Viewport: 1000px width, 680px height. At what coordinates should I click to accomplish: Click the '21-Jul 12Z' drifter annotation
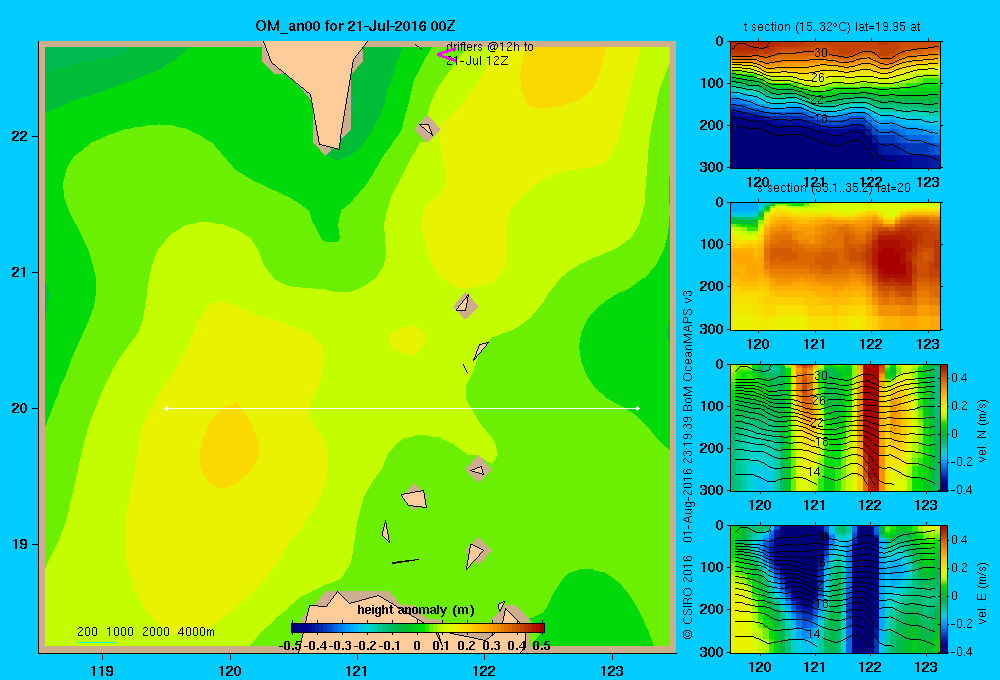(x=477, y=61)
